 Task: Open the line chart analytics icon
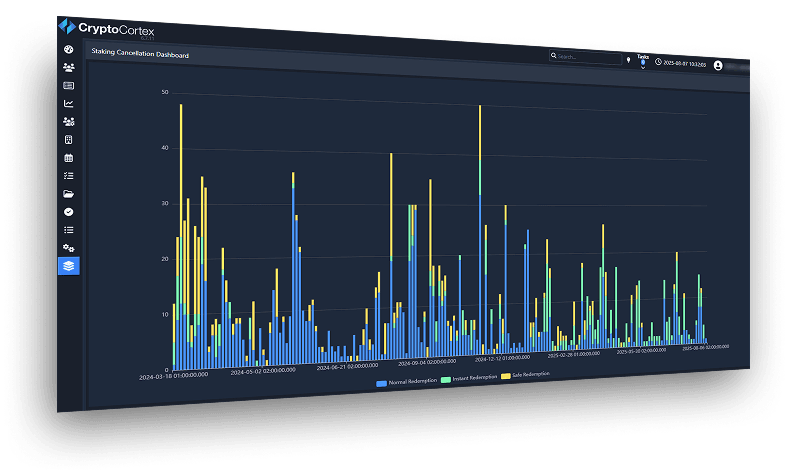(x=68, y=103)
